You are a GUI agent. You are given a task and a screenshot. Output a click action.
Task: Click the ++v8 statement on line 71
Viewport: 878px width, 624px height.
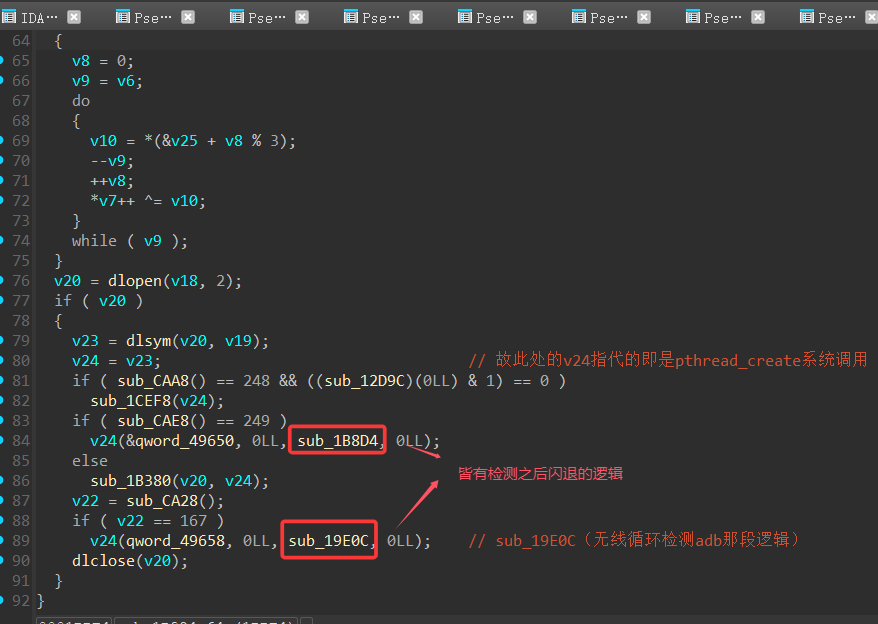click(112, 181)
